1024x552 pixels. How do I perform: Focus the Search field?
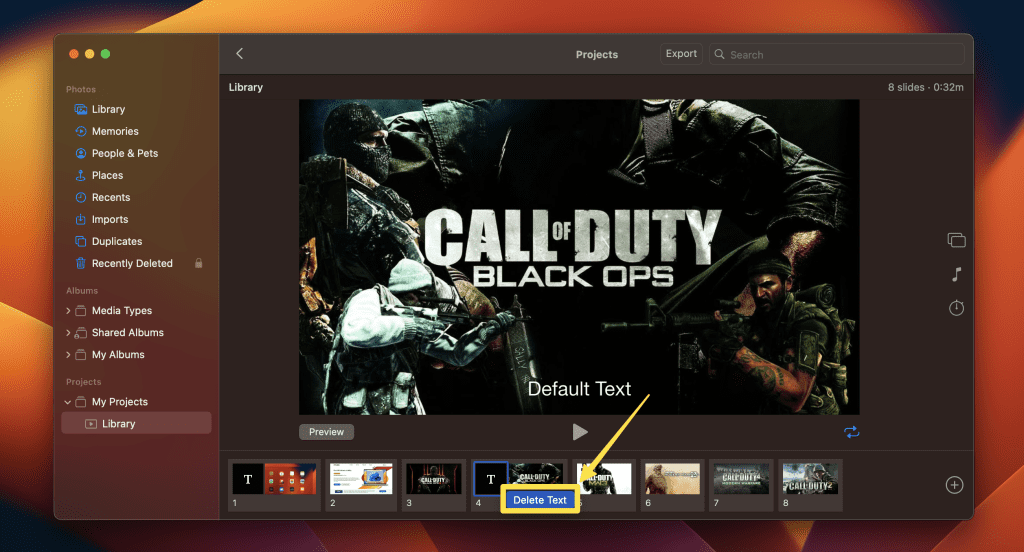(837, 54)
